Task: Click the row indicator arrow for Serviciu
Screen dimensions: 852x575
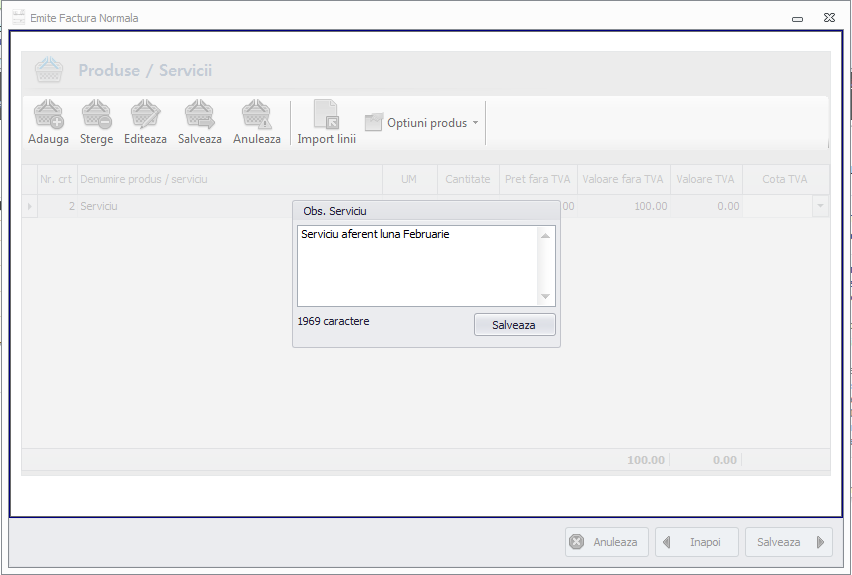Action: [x=29, y=206]
